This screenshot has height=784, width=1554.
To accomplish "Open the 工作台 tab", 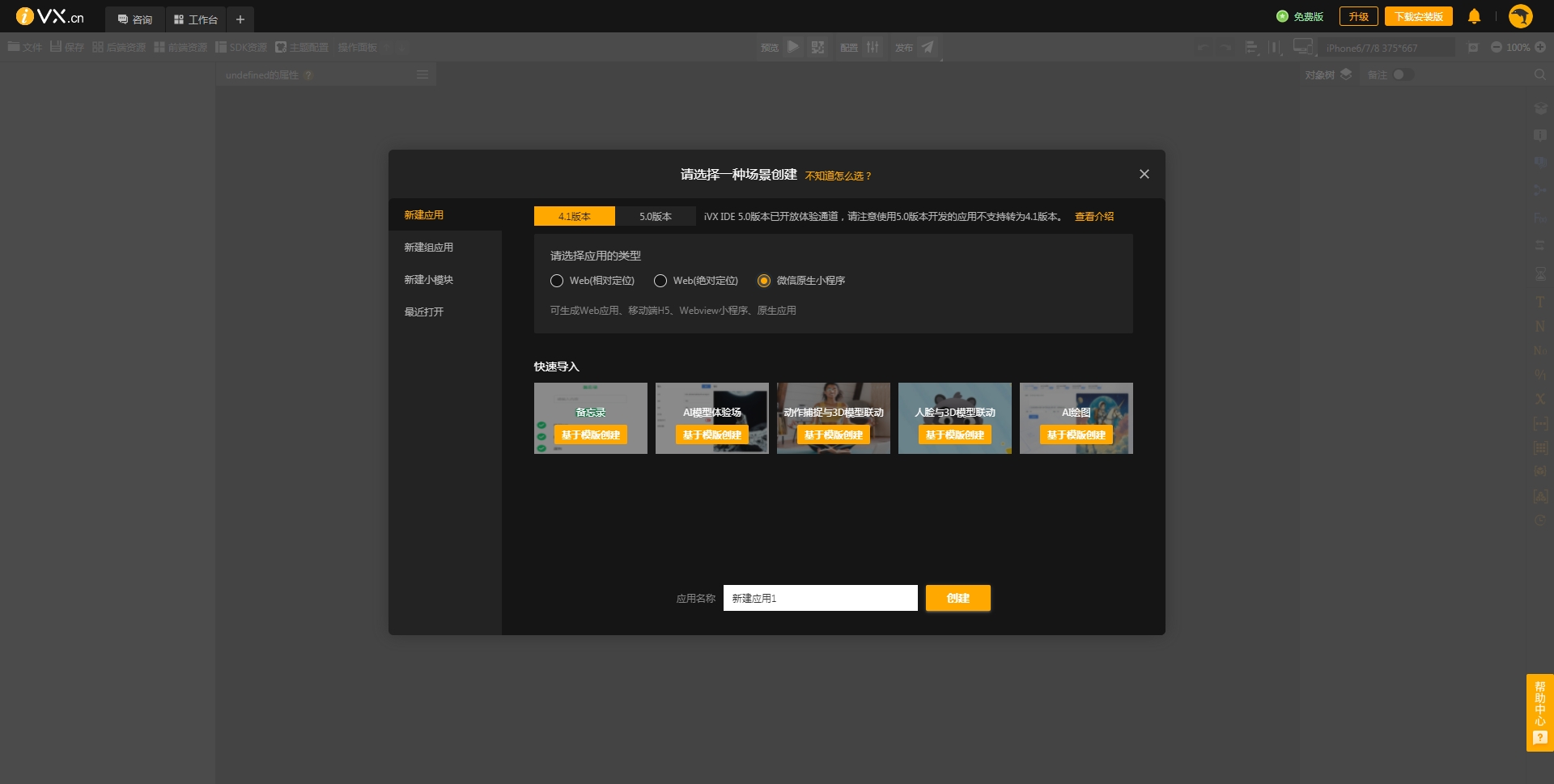I will click(x=196, y=19).
